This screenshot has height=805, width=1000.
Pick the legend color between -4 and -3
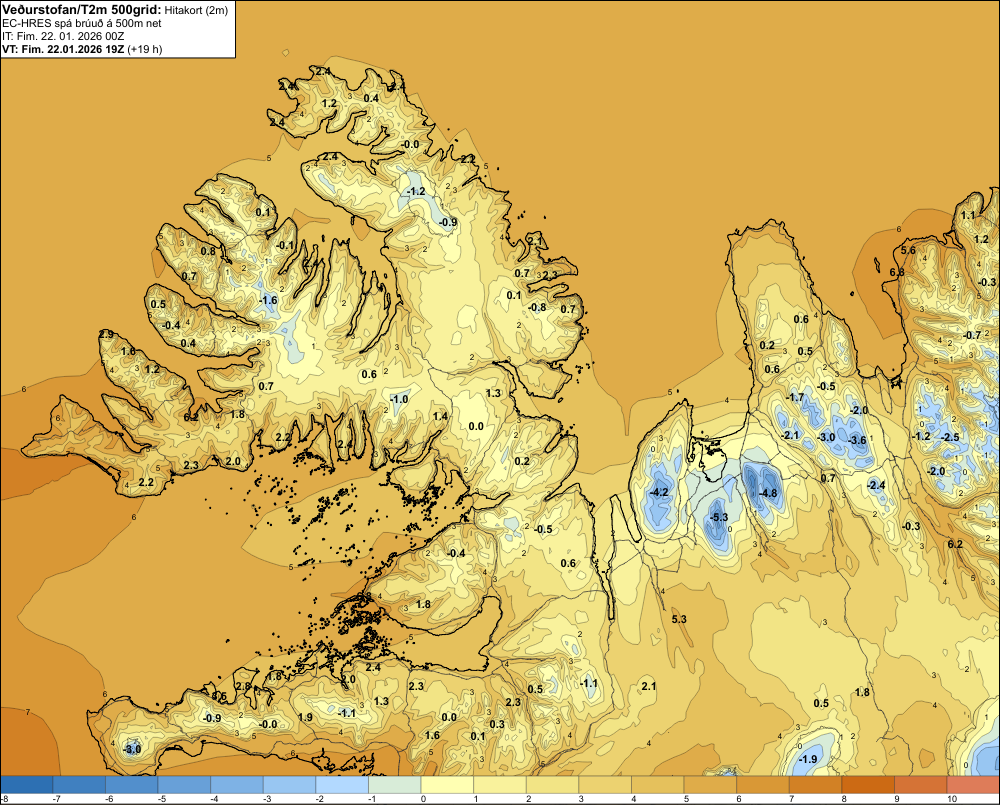click(237, 784)
